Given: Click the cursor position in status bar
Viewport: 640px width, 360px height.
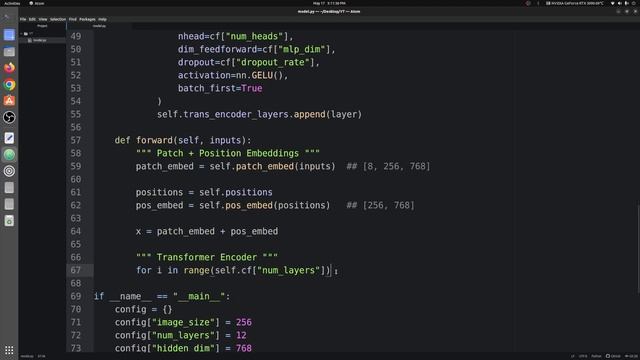Looking at the screenshot, I should click(x=42, y=356).
